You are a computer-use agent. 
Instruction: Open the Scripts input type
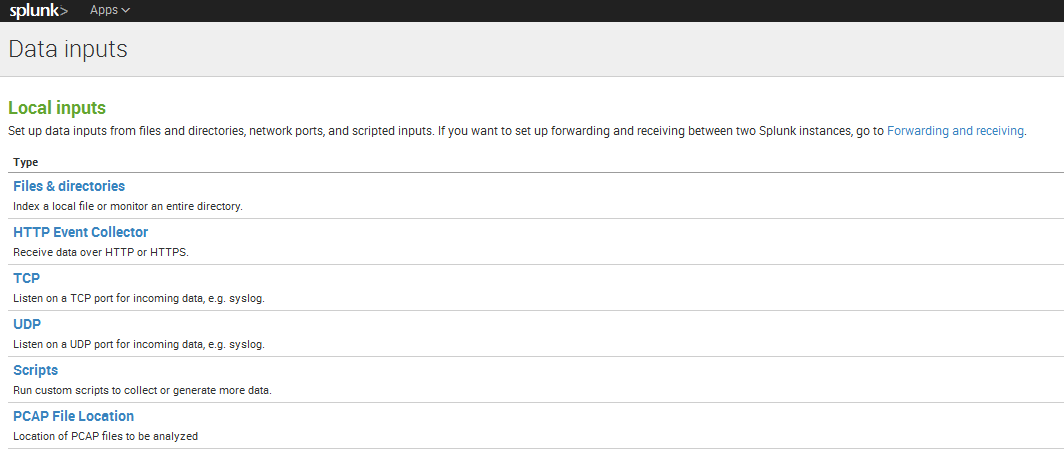pos(35,370)
